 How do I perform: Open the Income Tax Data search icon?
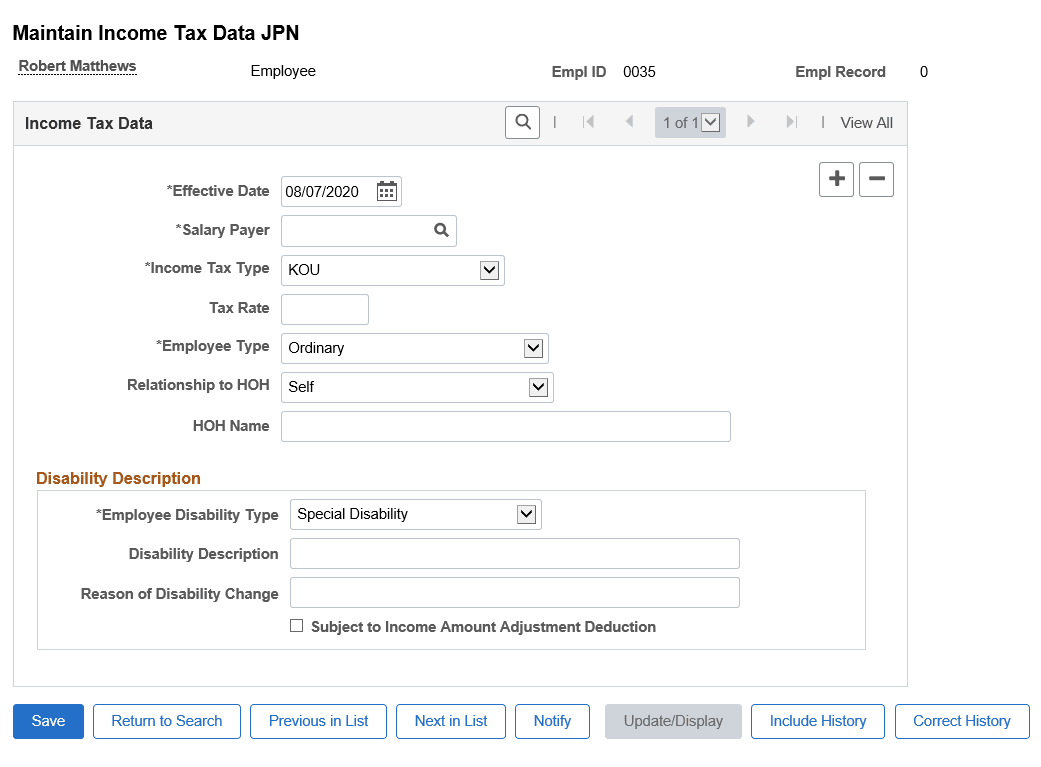click(x=521, y=122)
